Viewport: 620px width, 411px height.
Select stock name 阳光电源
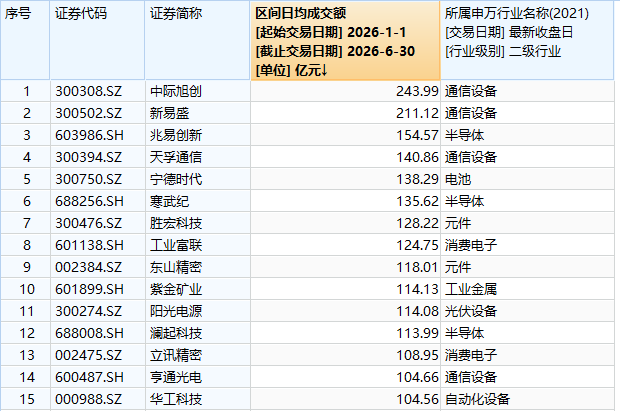(x=176, y=311)
